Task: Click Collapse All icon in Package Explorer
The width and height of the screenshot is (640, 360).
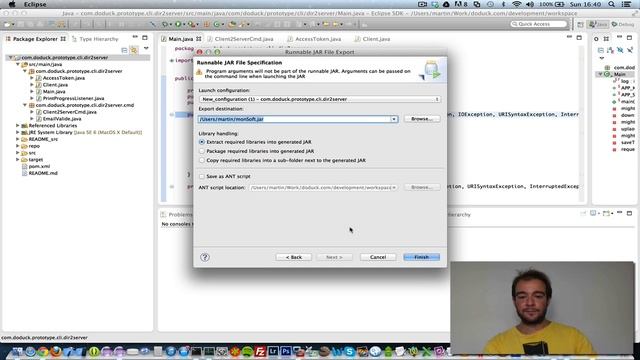Action: [x=124, y=50]
